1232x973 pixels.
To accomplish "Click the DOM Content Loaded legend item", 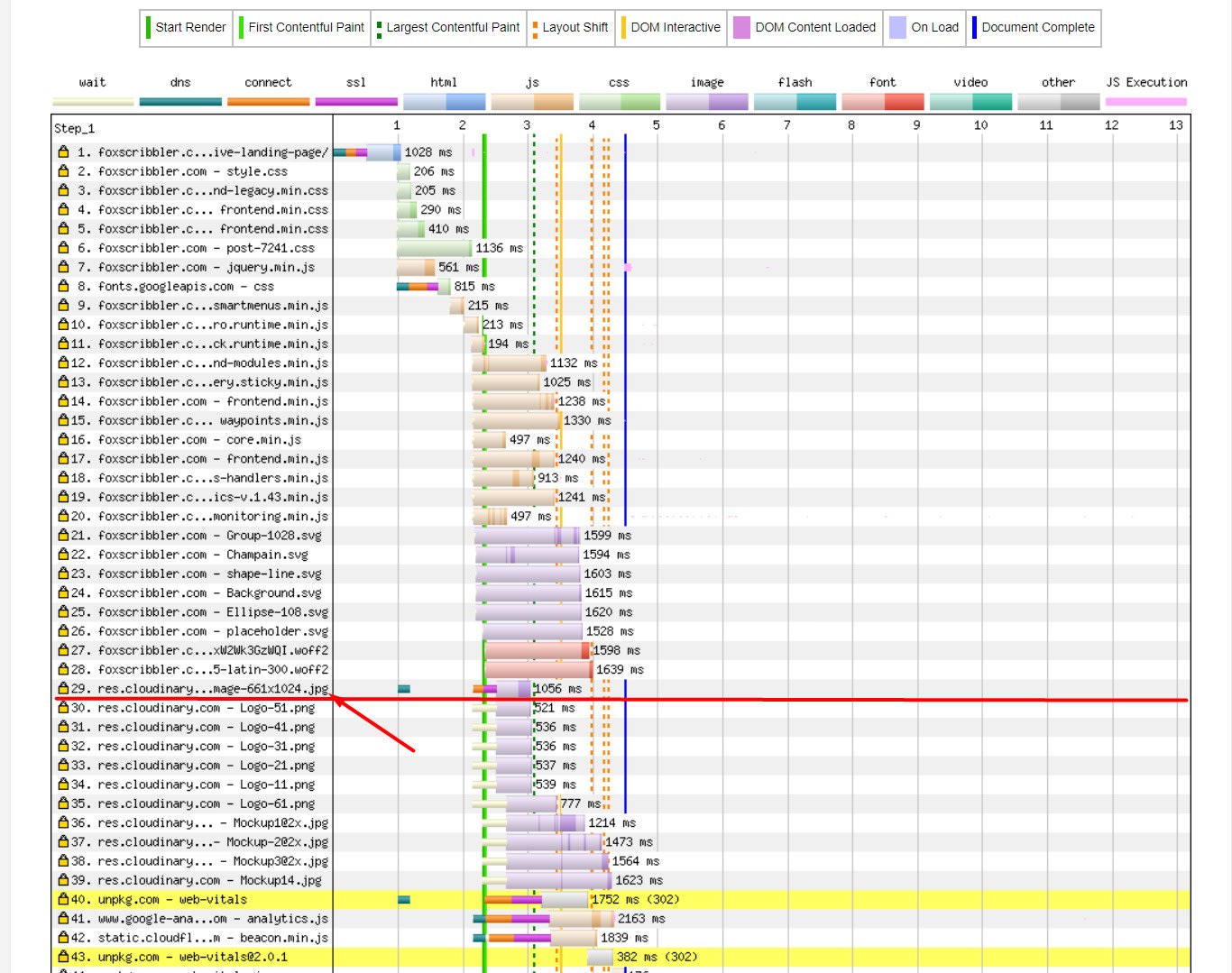I will (804, 28).
